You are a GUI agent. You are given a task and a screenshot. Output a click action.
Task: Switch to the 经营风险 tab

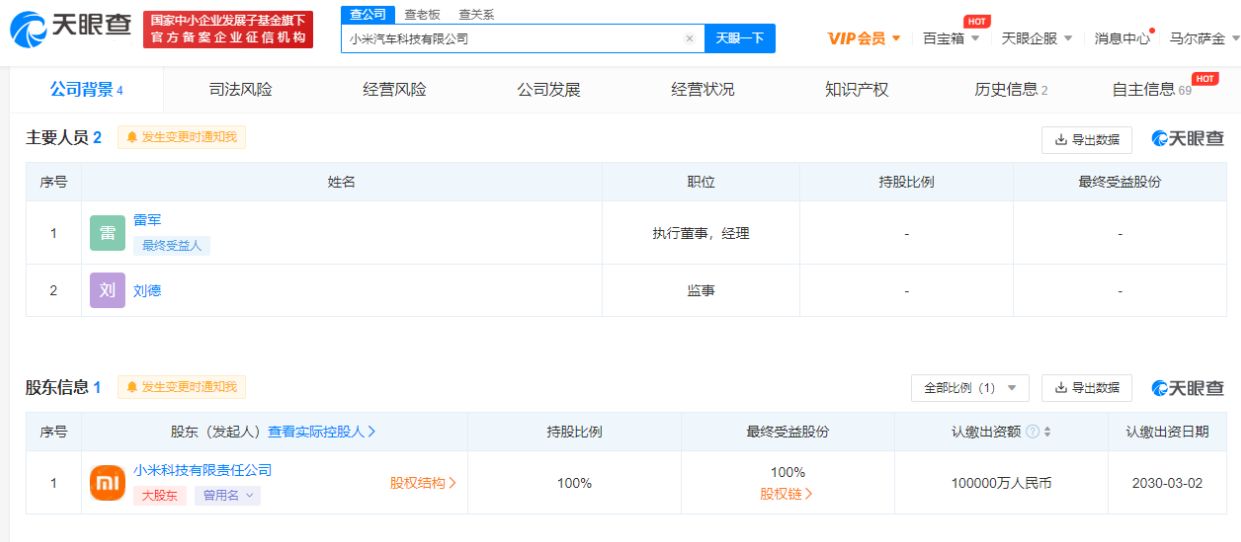[394, 90]
